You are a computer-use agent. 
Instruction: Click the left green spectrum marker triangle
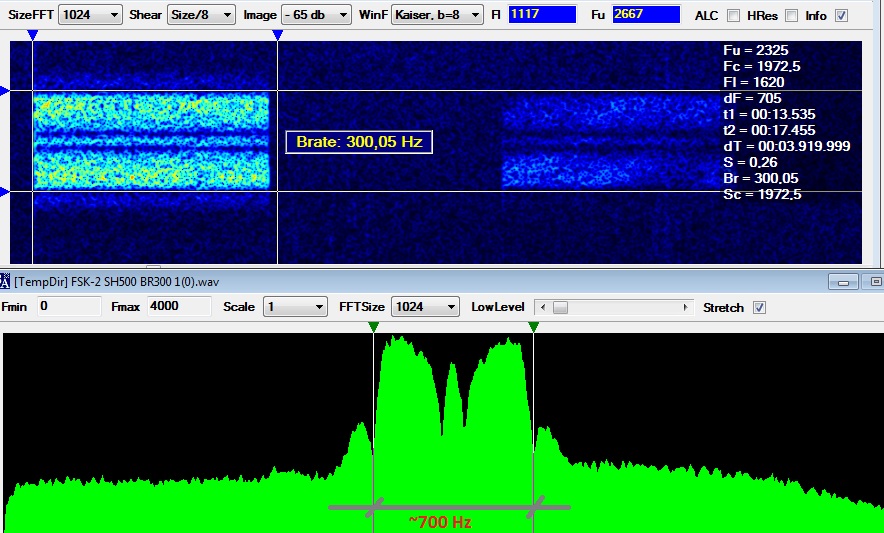point(373,327)
